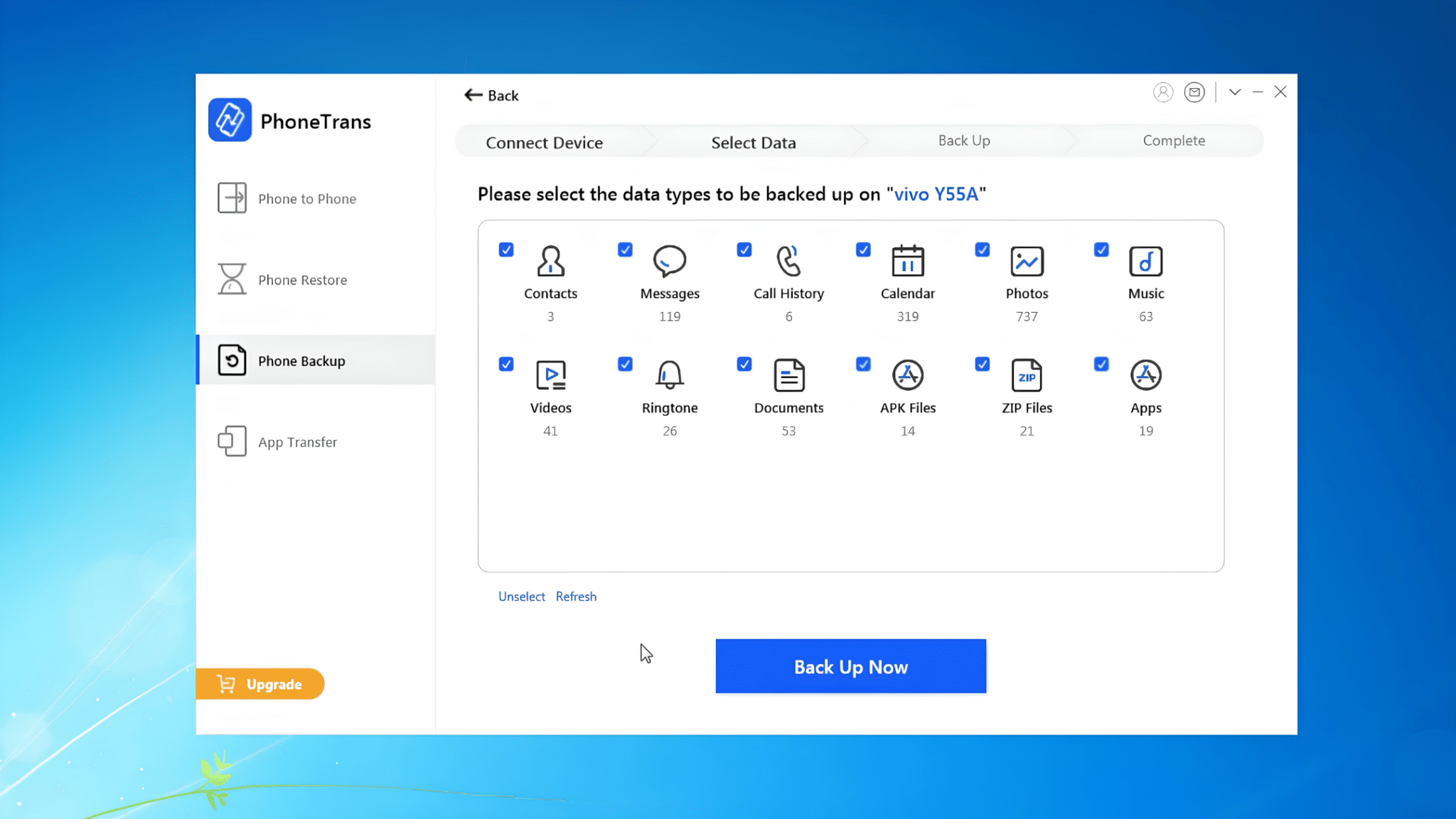Click the Unselect link

521,596
